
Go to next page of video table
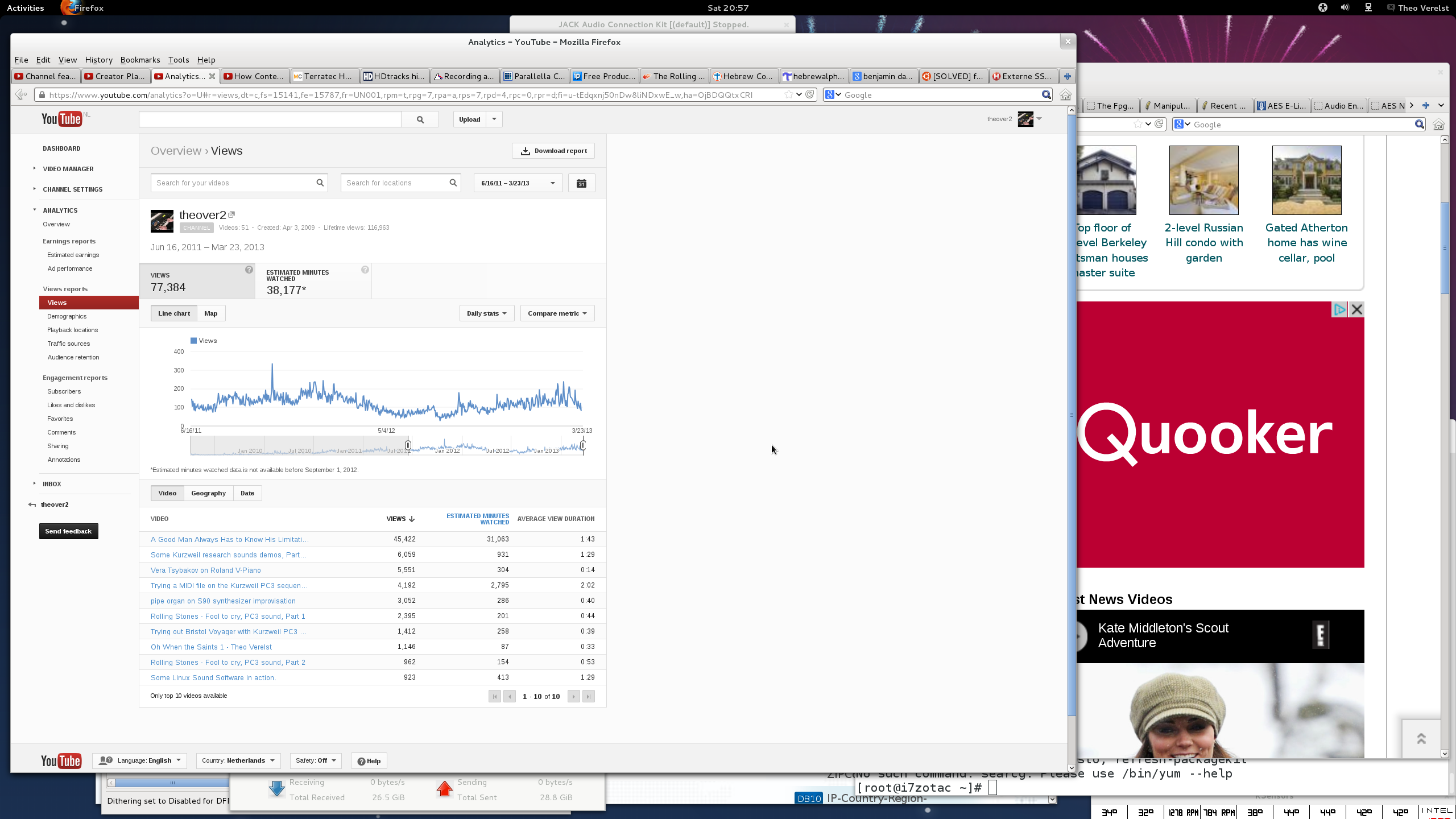pyautogui.click(x=573, y=696)
